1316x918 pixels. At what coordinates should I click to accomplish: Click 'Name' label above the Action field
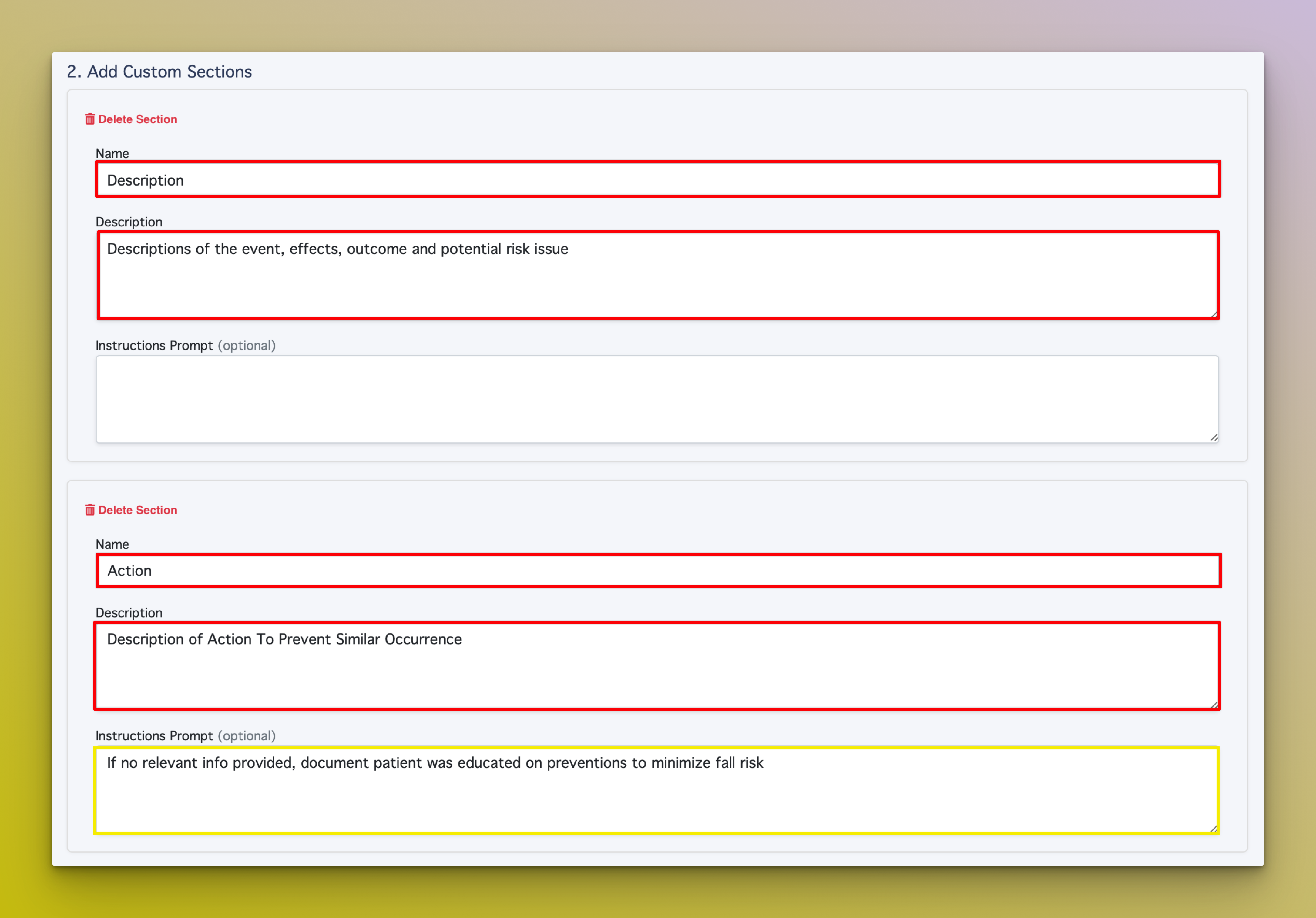coord(112,544)
